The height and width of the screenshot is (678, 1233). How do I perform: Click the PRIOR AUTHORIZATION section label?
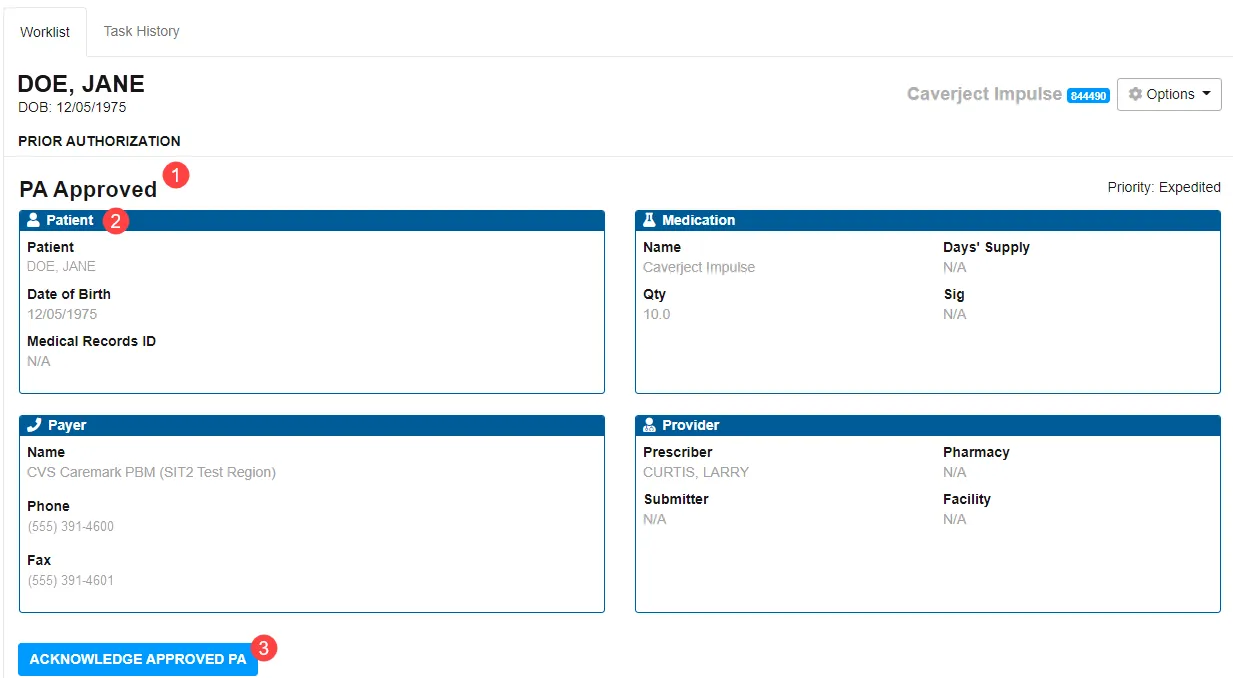[x=100, y=141]
